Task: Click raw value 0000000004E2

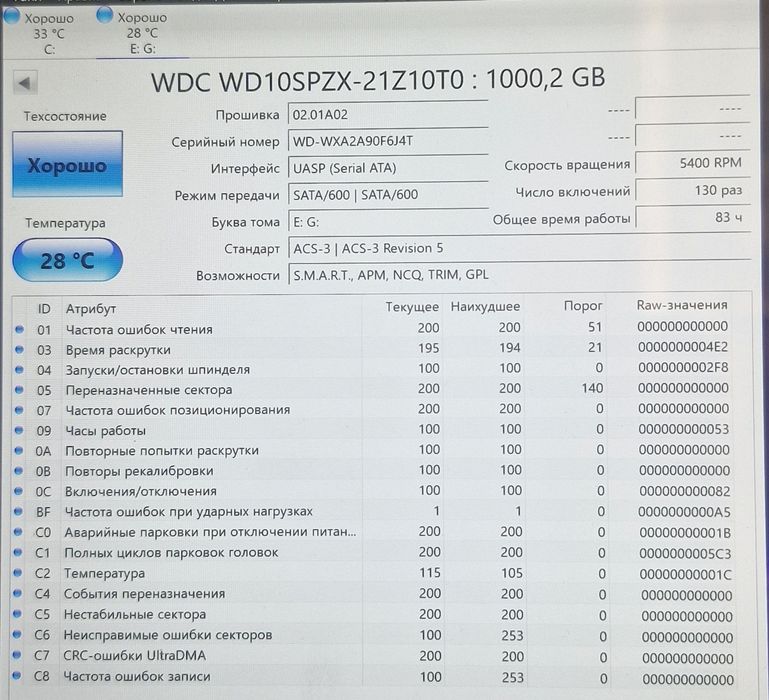Action: pos(683,347)
